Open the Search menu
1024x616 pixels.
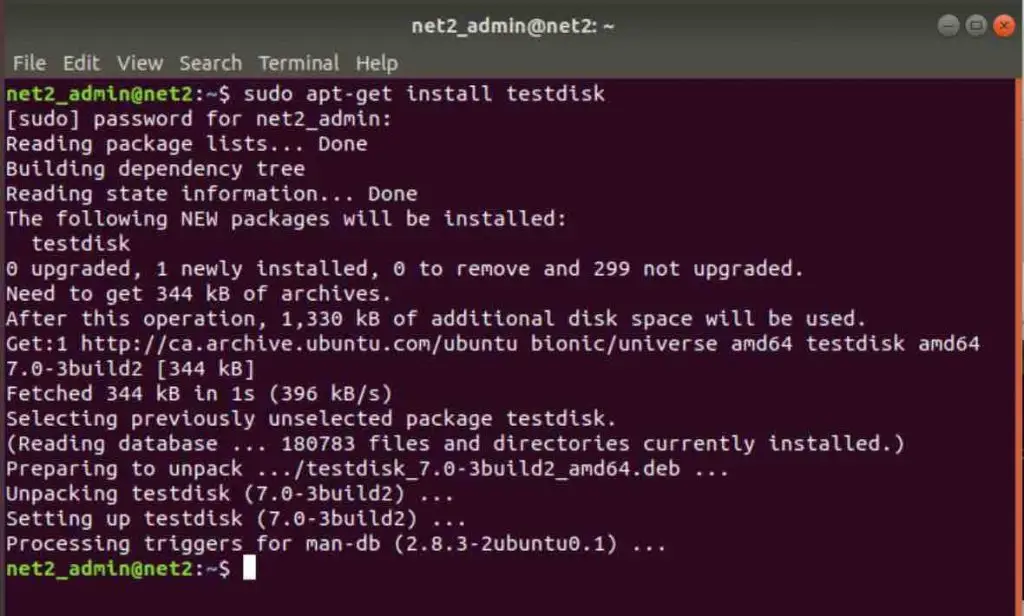pos(210,62)
